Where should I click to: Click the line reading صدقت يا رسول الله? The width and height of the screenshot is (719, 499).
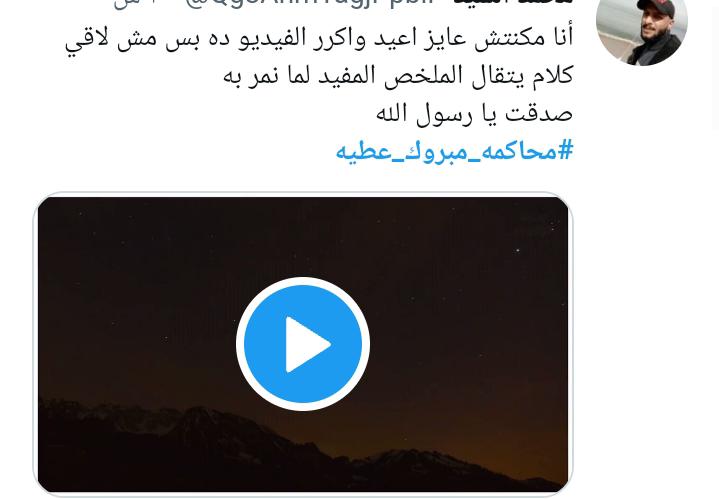(x=474, y=114)
